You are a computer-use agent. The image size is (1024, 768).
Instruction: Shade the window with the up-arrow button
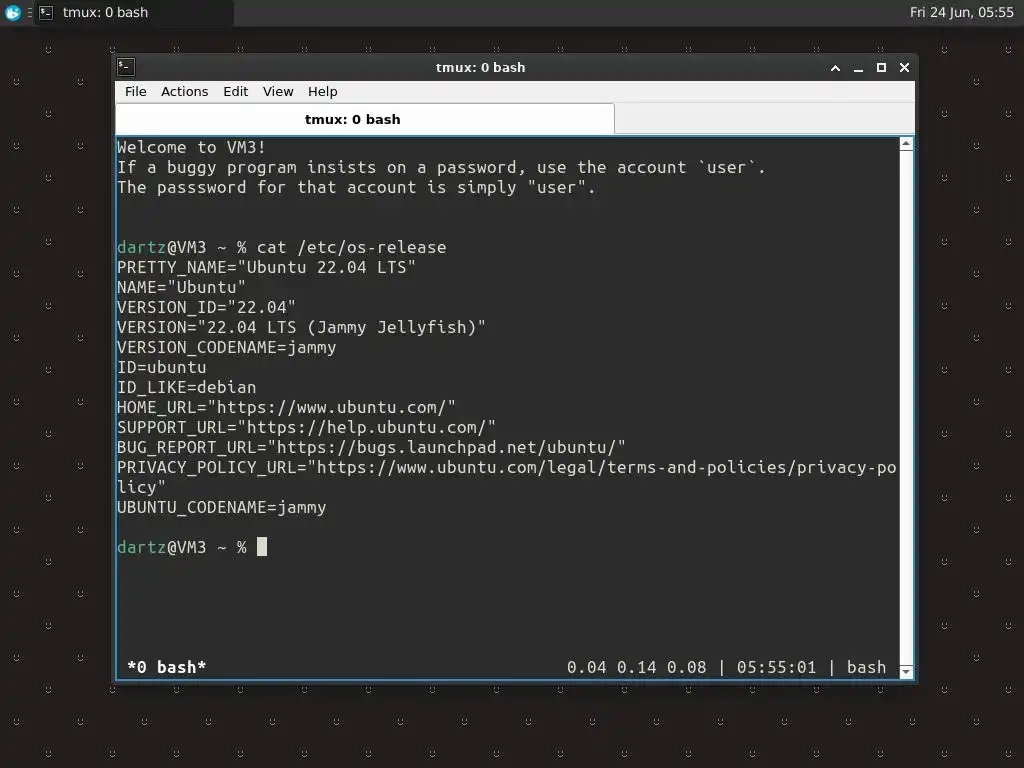pos(835,68)
